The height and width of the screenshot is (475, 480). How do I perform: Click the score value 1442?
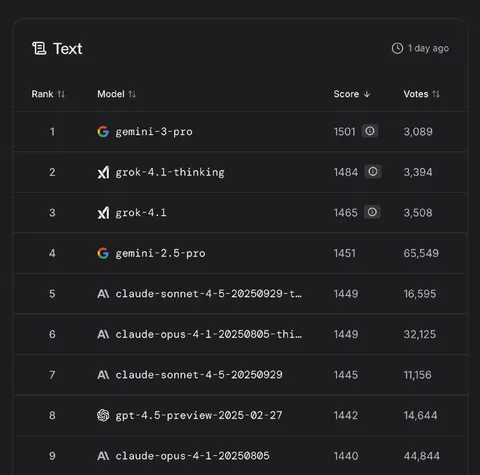(346, 415)
